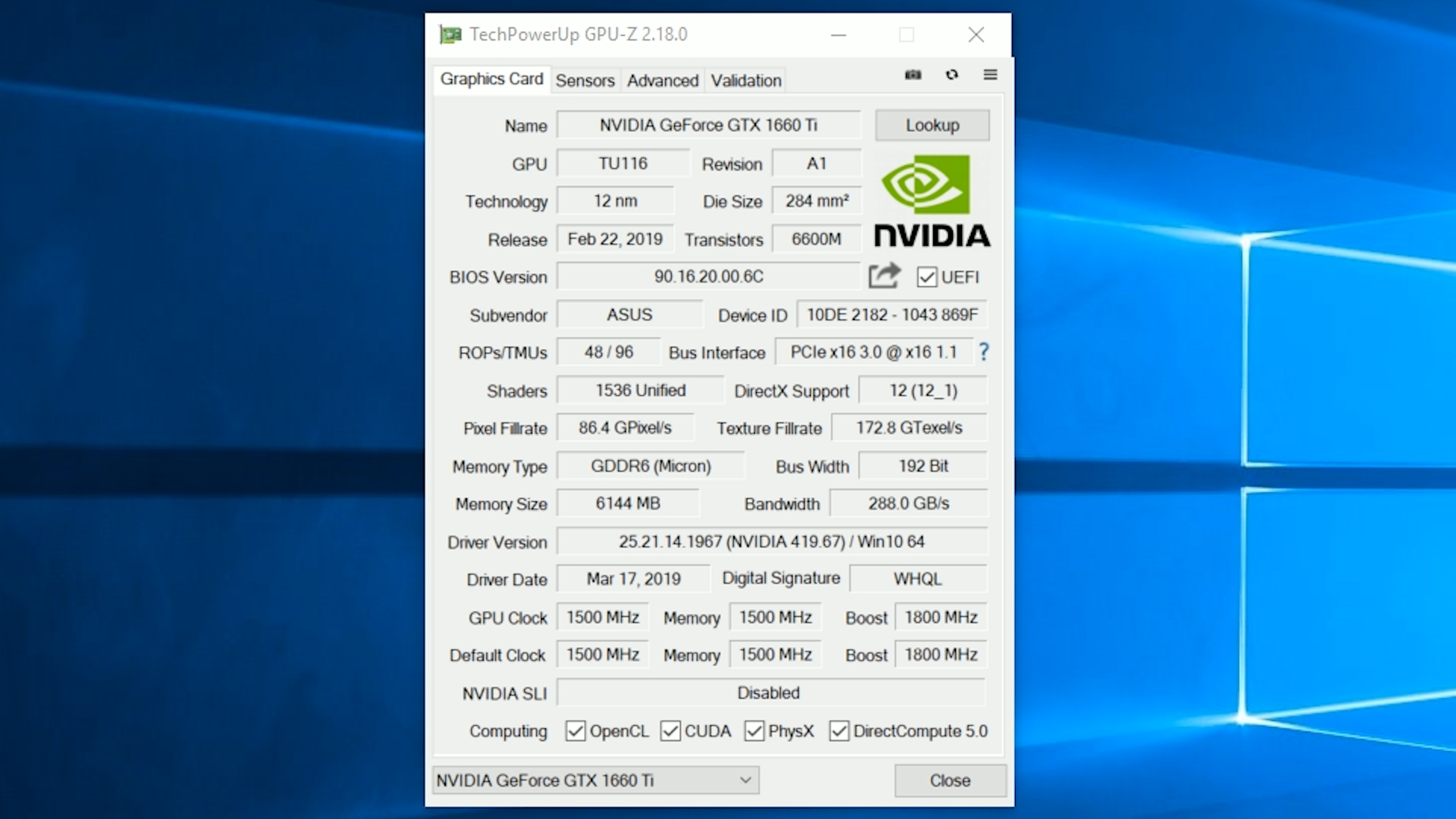Click the Driver Version field 25.21.14.1967

tap(772, 542)
